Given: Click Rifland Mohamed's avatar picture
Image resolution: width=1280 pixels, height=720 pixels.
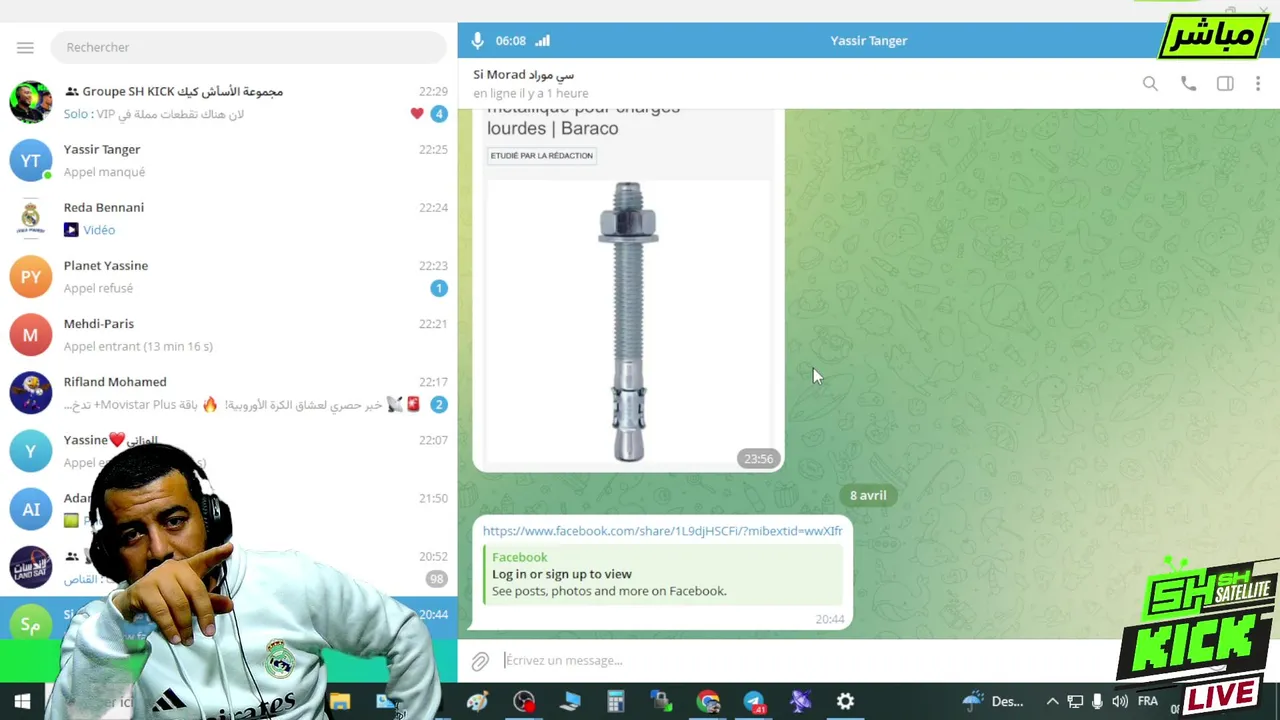Looking at the screenshot, I should tap(31, 392).
